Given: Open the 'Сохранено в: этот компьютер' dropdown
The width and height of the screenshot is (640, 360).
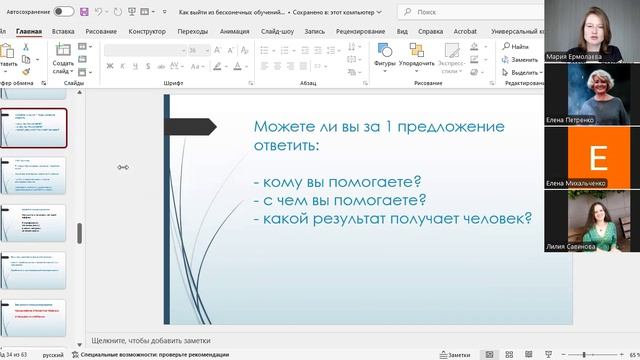Looking at the screenshot, I should click(x=337, y=12).
